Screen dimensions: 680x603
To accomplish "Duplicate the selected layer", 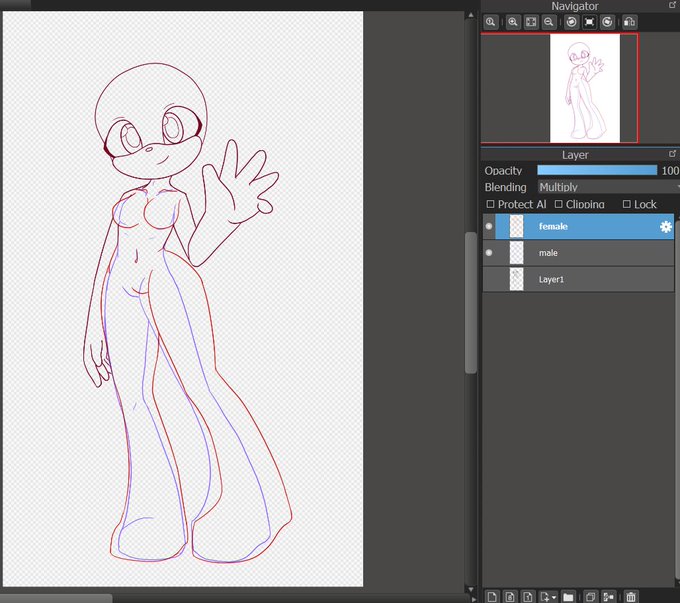I will (590, 597).
